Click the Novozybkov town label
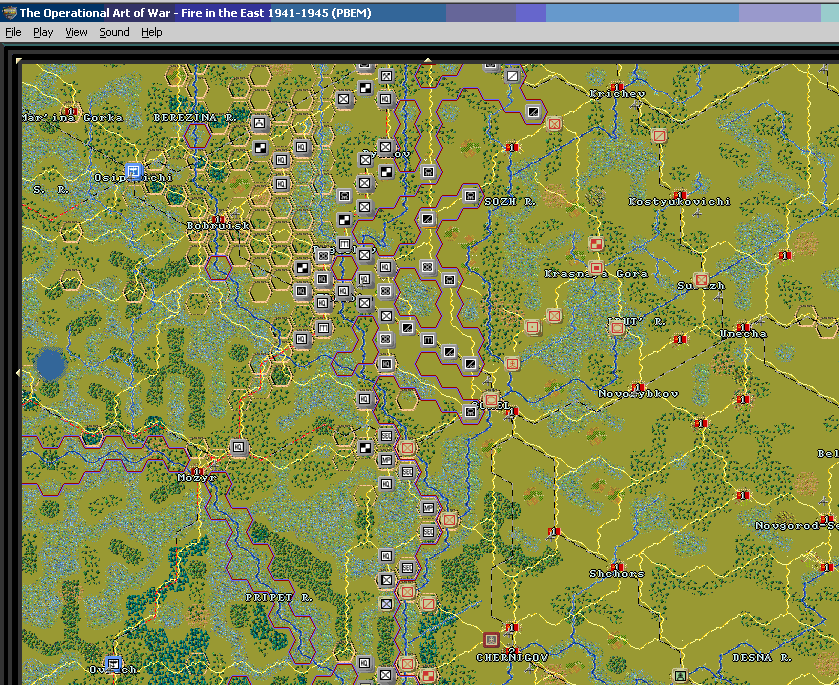Image resolution: width=839 pixels, height=686 pixels. pyautogui.click(x=638, y=394)
